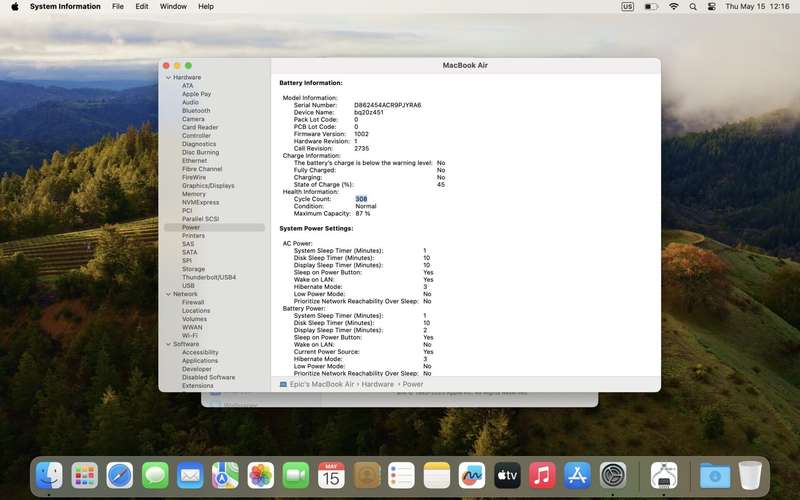The width and height of the screenshot is (800, 500).
Task: Select Memory in the sidebar
Action: (x=194, y=194)
